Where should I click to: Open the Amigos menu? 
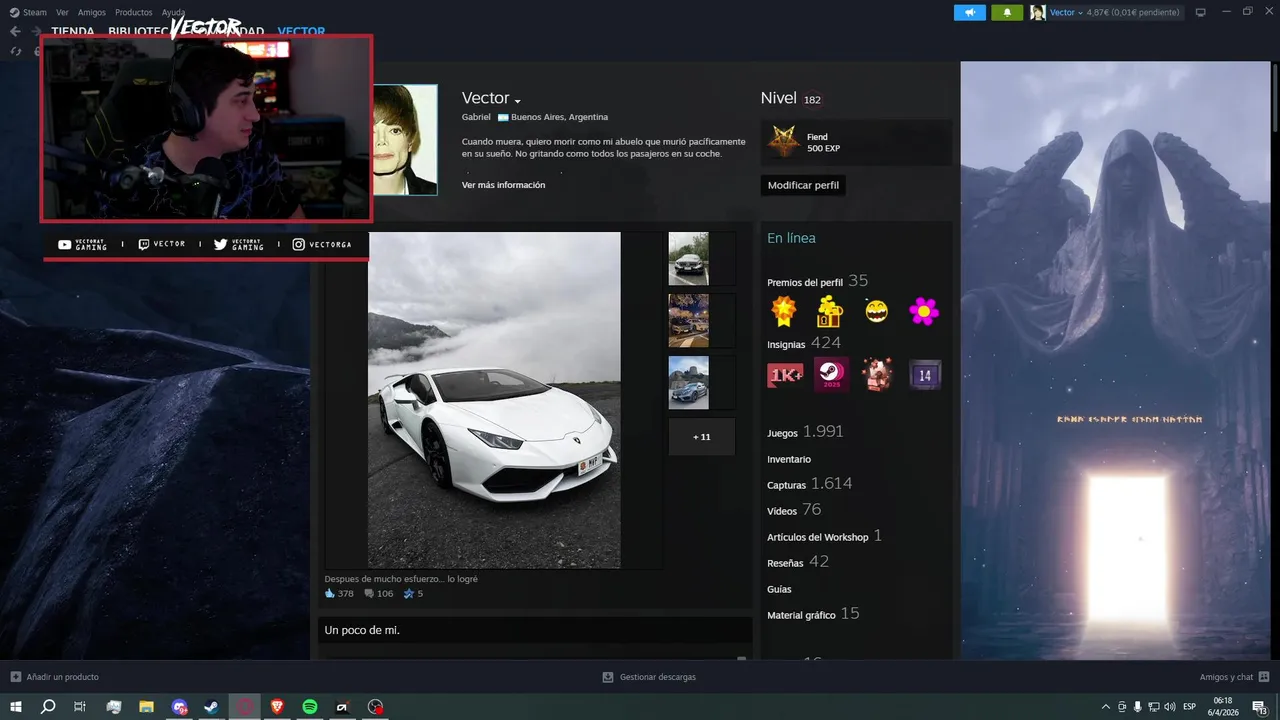pyautogui.click(x=92, y=13)
